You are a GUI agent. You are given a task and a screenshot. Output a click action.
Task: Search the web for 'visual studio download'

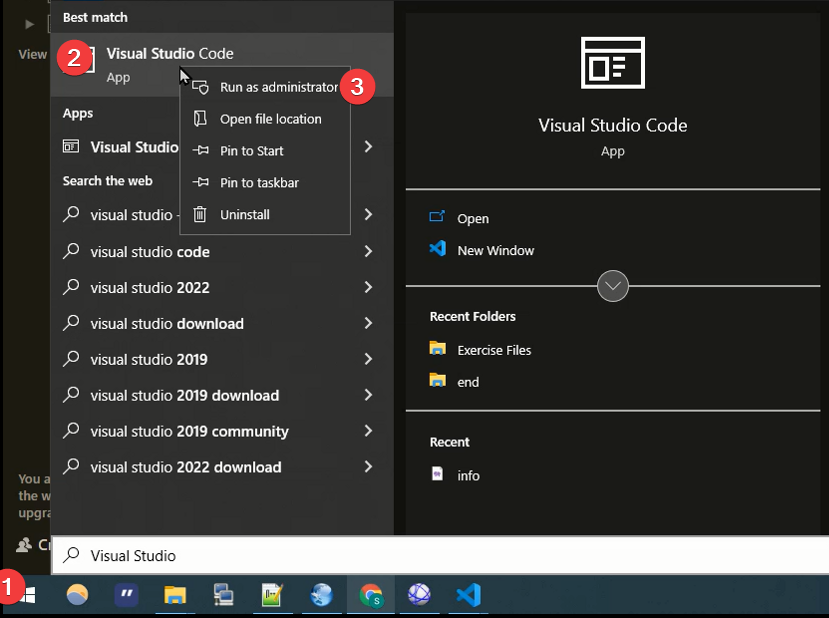(167, 324)
